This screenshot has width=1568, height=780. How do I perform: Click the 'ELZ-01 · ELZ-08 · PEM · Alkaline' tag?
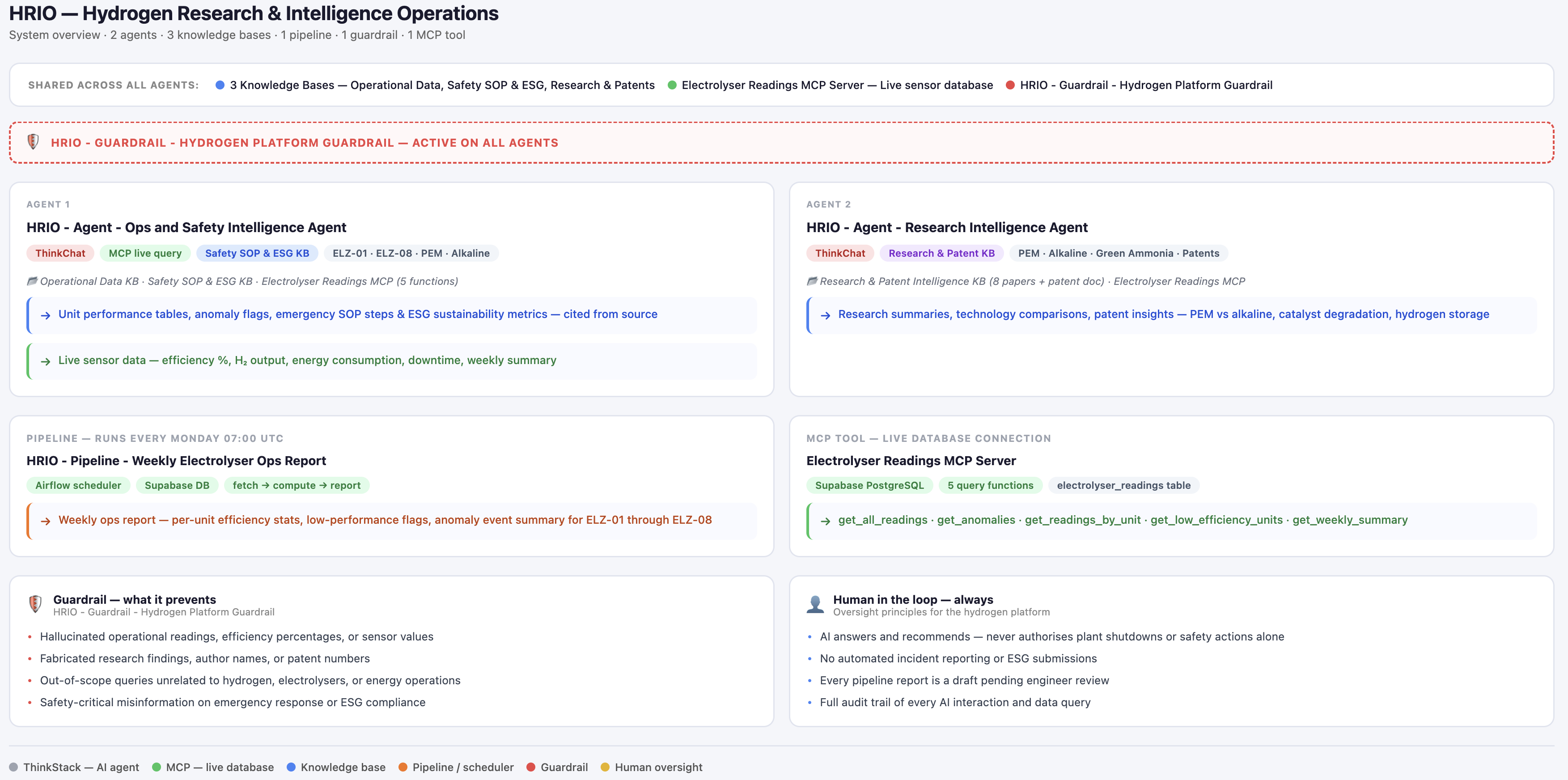point(411,253)
